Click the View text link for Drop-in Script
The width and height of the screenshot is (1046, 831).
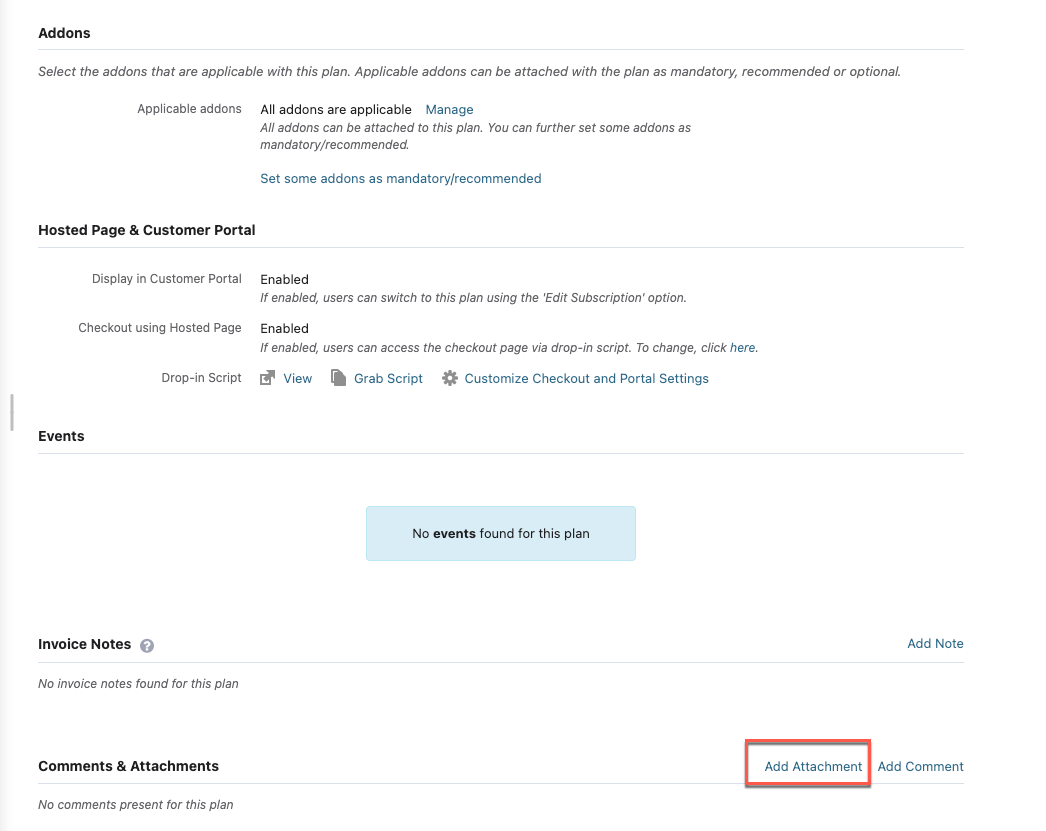click(298, 379)
